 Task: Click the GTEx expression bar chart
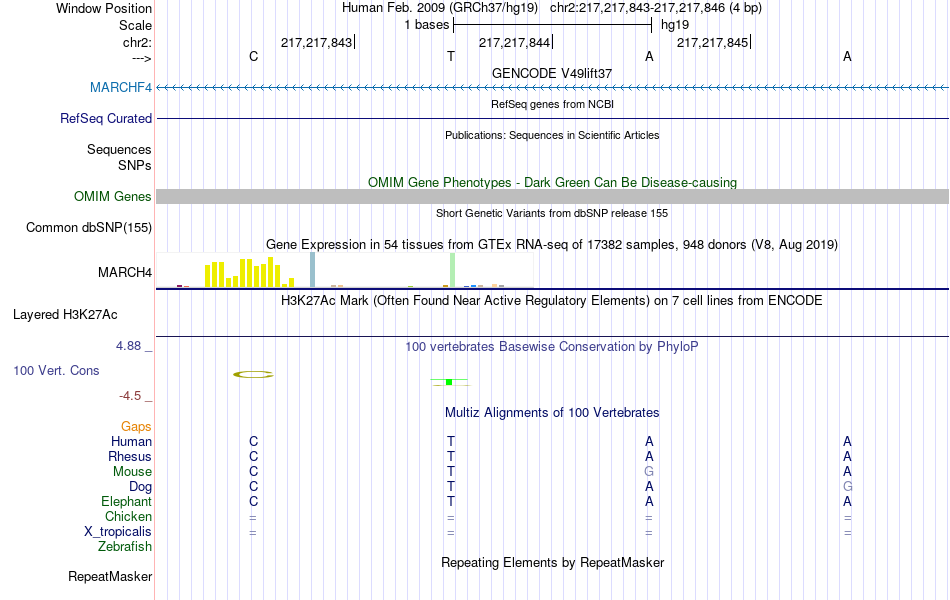[345, 270]
